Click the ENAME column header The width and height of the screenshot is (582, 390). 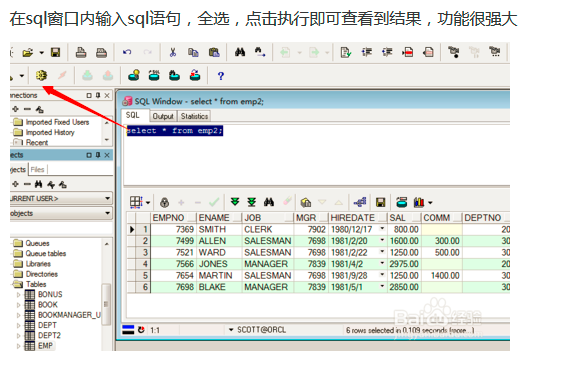(219, 218)
